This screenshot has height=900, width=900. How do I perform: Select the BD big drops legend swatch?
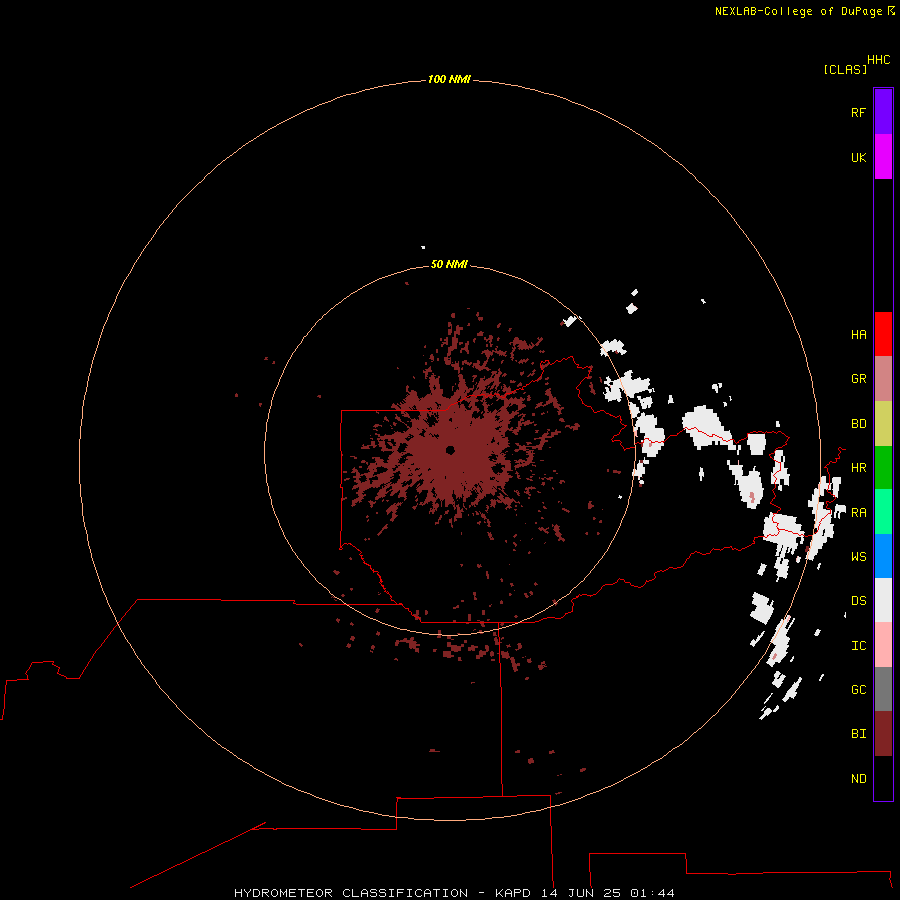(x=883, y=424)
